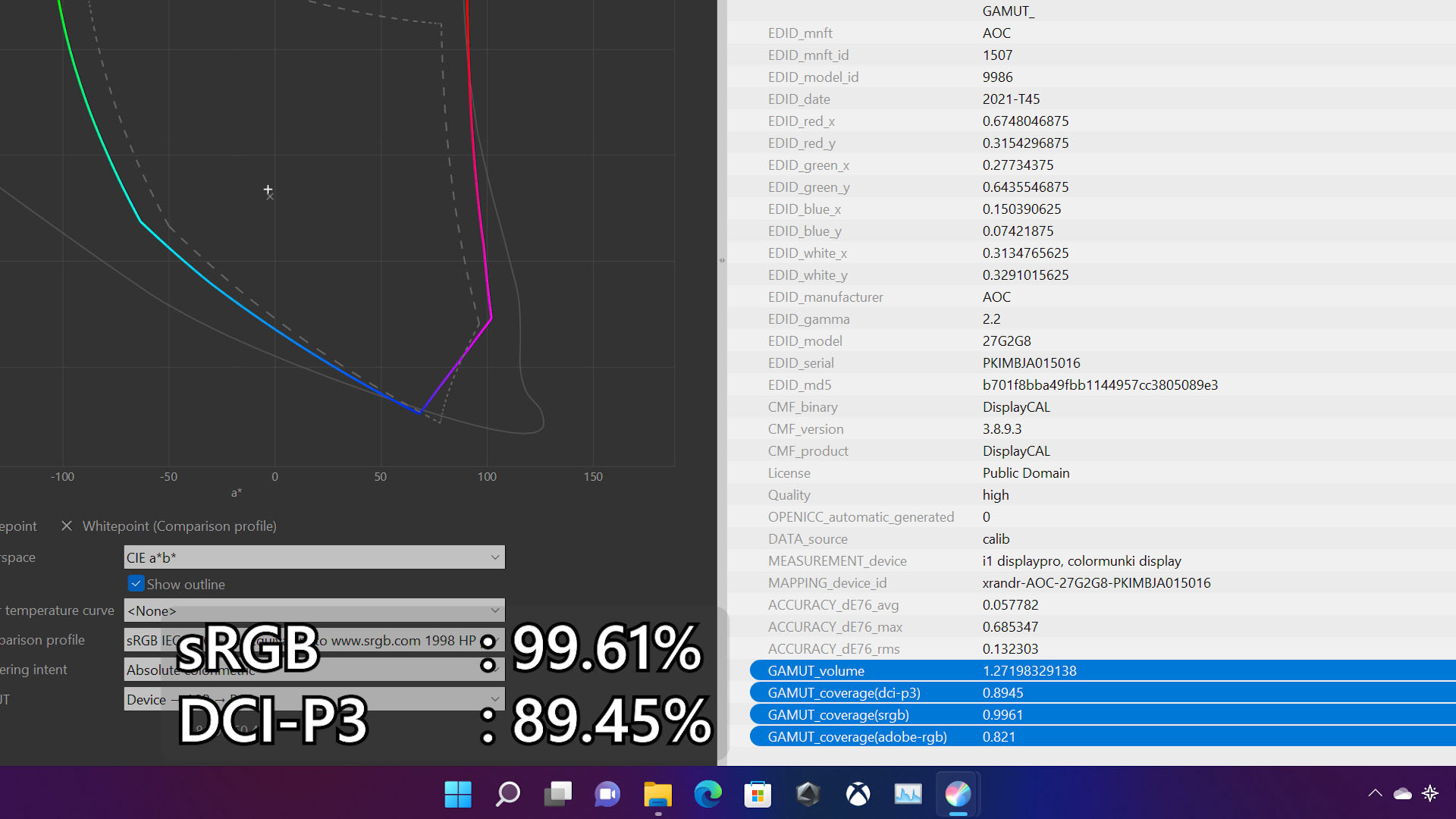The width and height of the screenshot is (1456, 819).
Task: Select the EDID_blue_y row
Action: click(1092, 231)
